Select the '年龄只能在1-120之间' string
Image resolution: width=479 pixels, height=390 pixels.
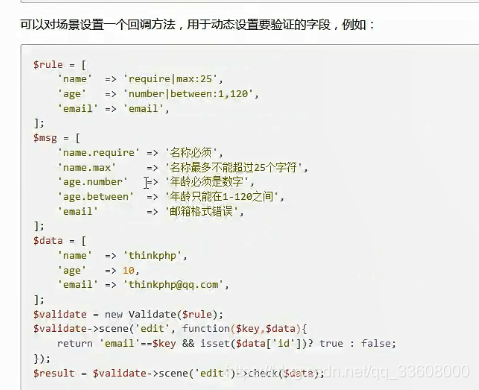click(222, 197)
